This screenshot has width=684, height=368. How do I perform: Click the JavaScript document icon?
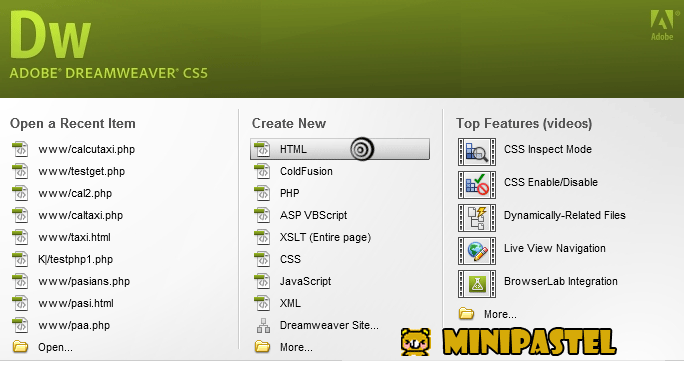coord(262,281)
